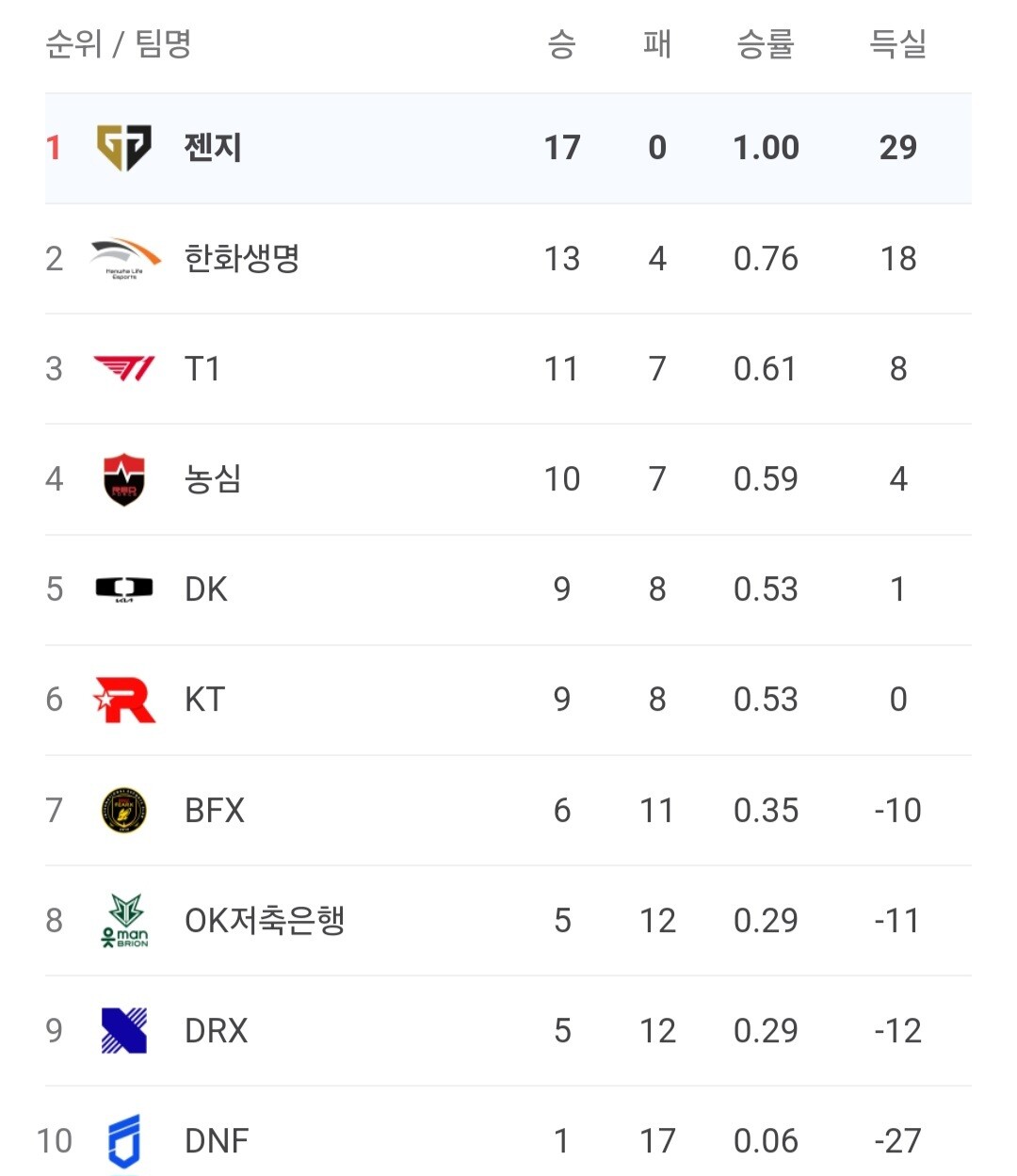1017x1176 pixels.
Task: Select the OK저축은행 team name
Action: tap(265, 921)
